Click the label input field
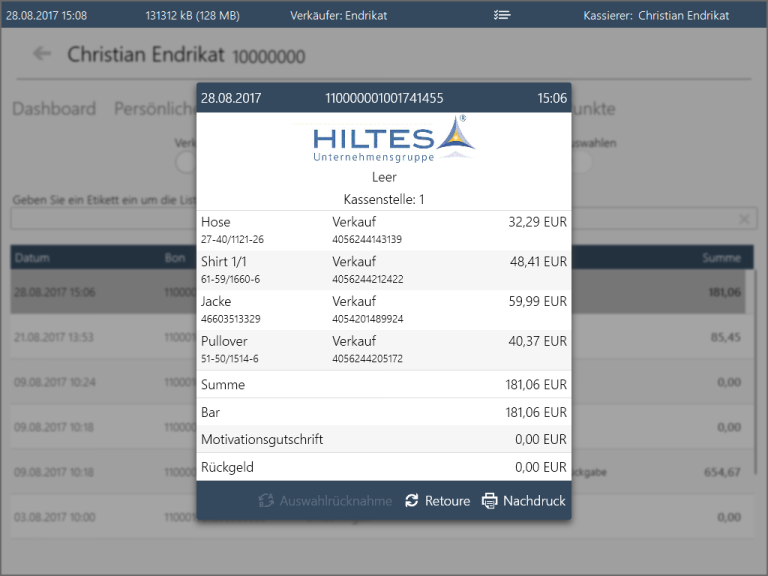The height and width of the screenshot is (576, 768). coord(100,219)
